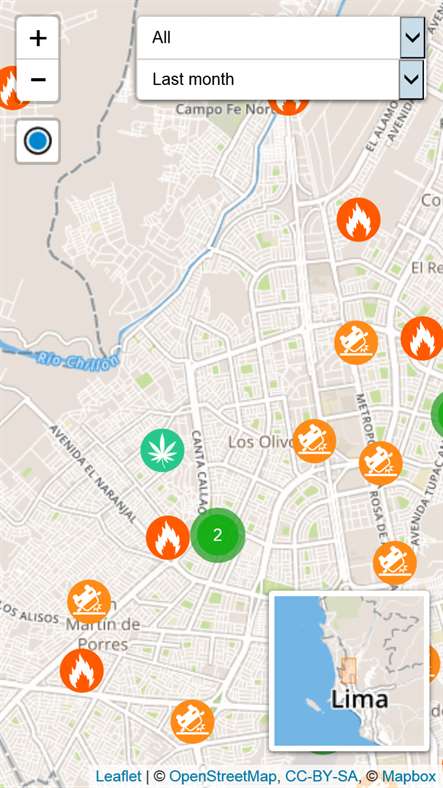
Task: Select the car crash marker near Los Olivos label
Action: coord(314,441)
